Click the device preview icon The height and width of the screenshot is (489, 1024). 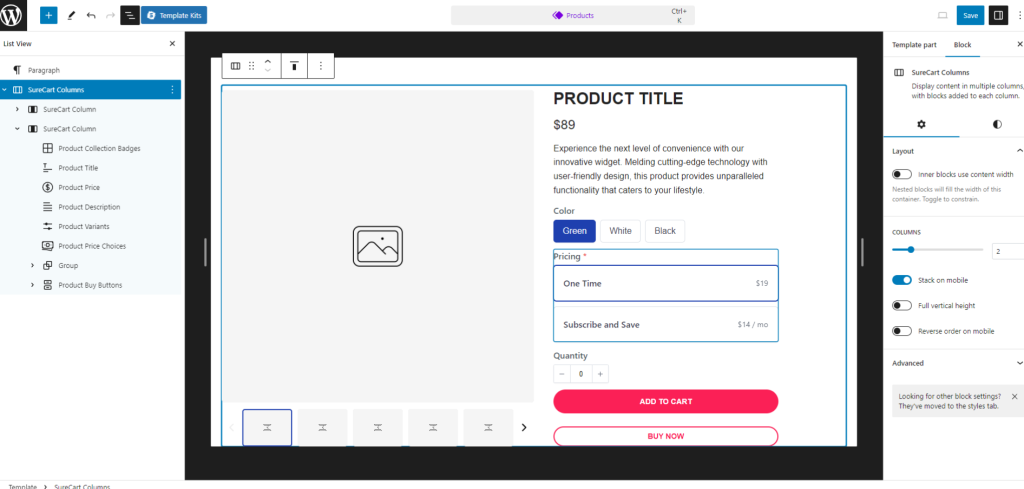(x=942, y=15)
